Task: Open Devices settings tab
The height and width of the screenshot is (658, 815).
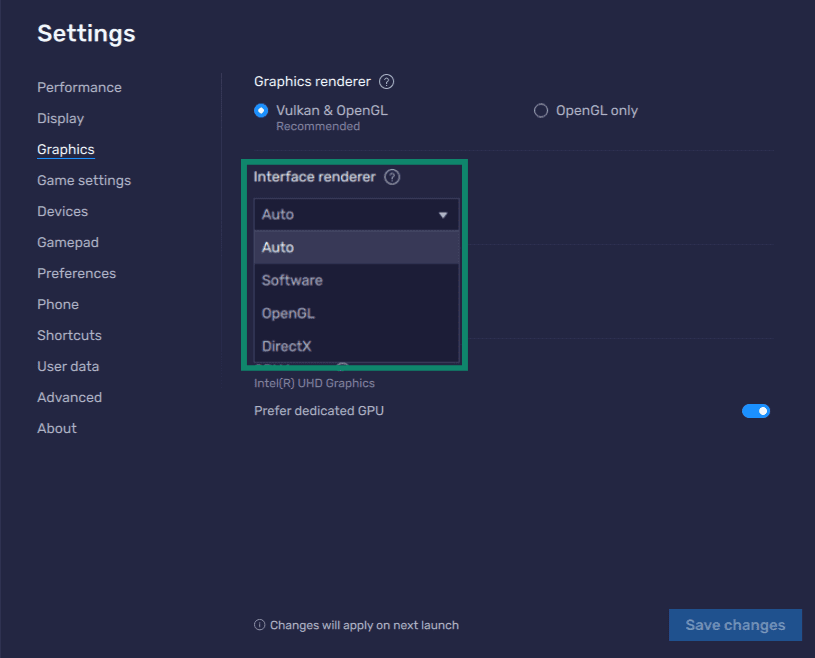Action: click(x=63, y=212)
